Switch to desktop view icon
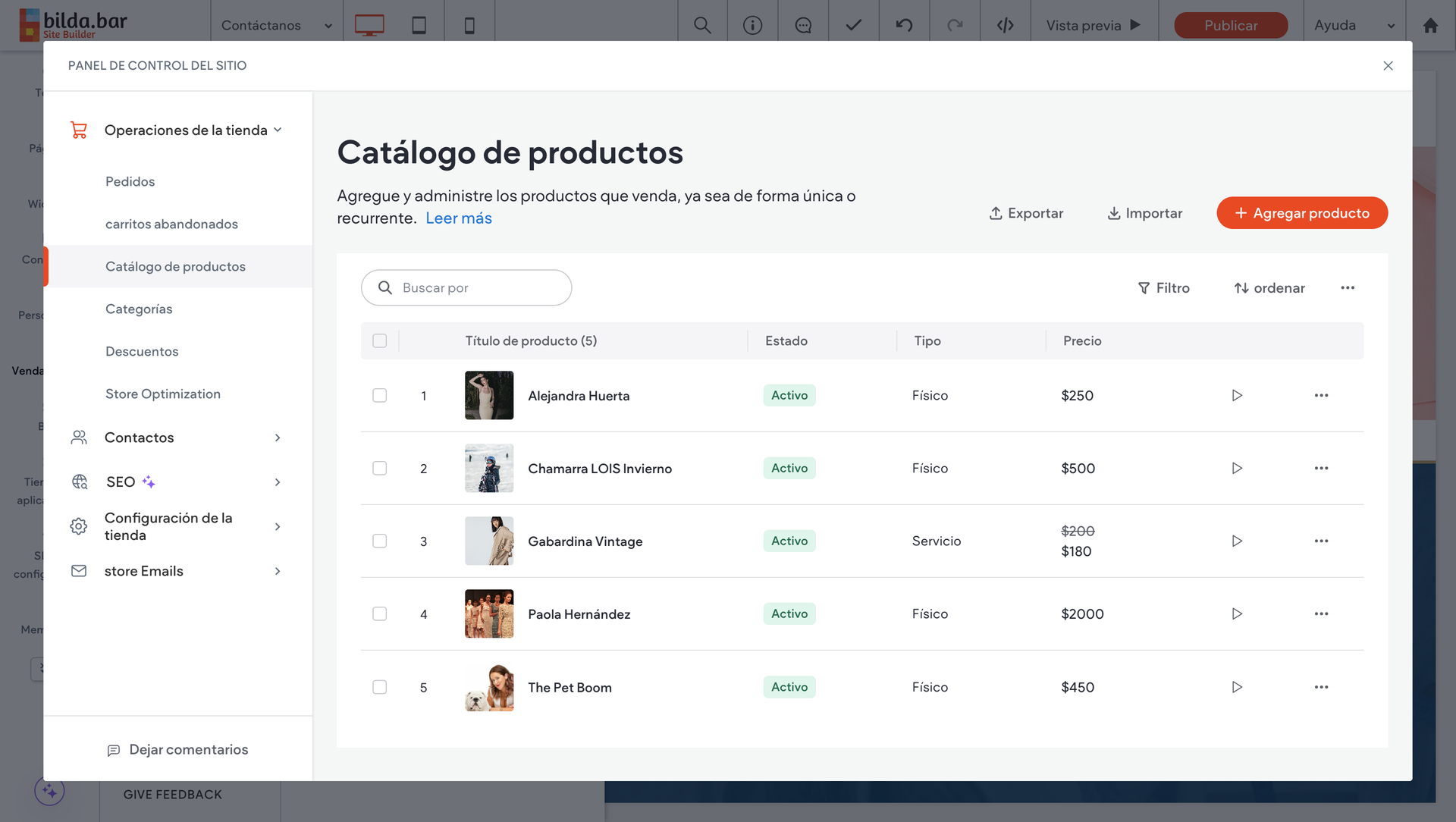The height and width of the screenshot is (822, 1456). point(369,25)
